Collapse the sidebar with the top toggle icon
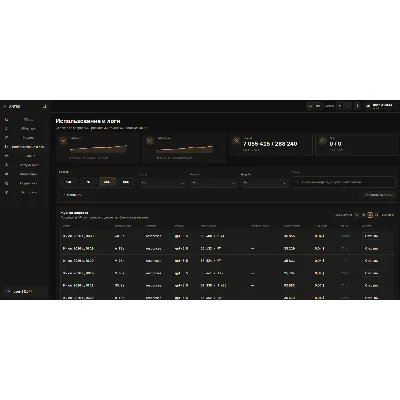 pos(44,107)
